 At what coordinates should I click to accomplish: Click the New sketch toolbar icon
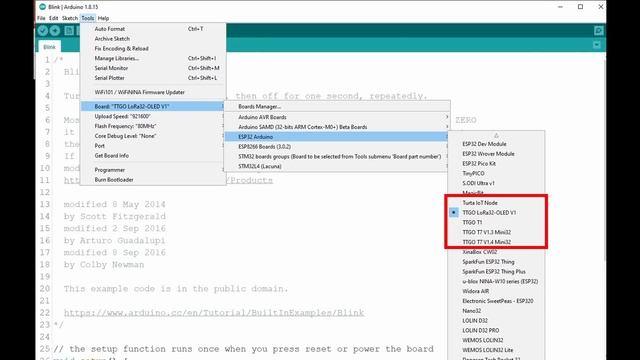69,31
